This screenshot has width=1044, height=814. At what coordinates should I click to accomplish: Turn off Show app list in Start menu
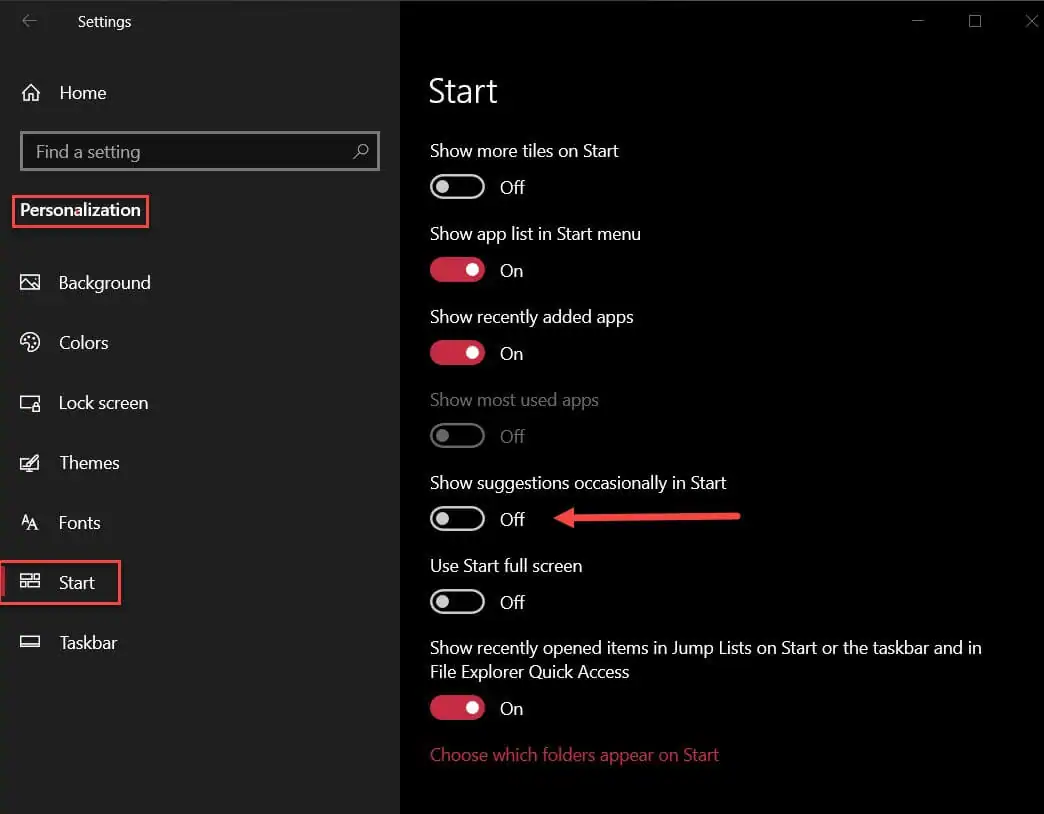[x=457, y=270]
